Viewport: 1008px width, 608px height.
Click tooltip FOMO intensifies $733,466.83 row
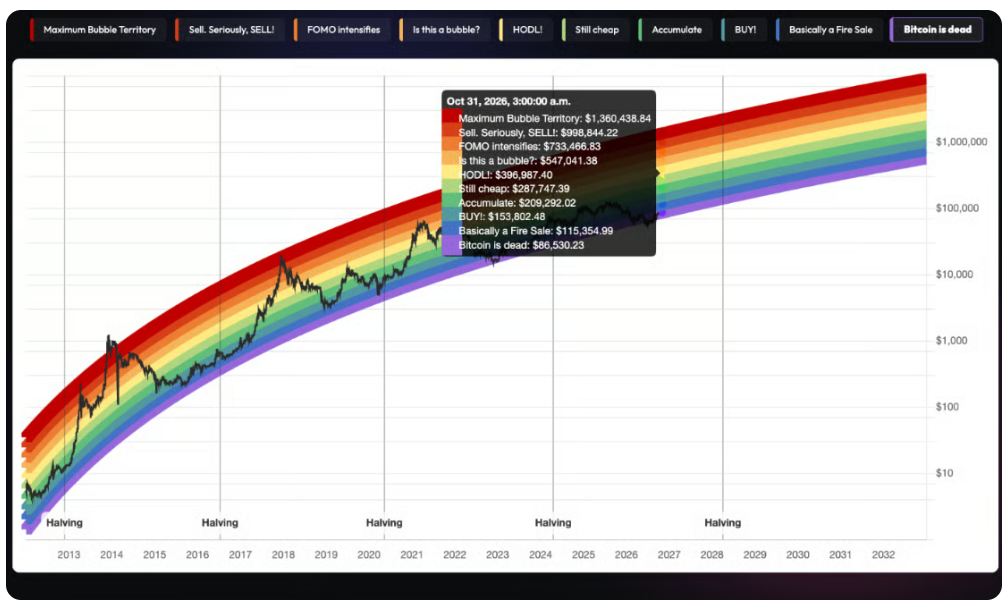530,147
